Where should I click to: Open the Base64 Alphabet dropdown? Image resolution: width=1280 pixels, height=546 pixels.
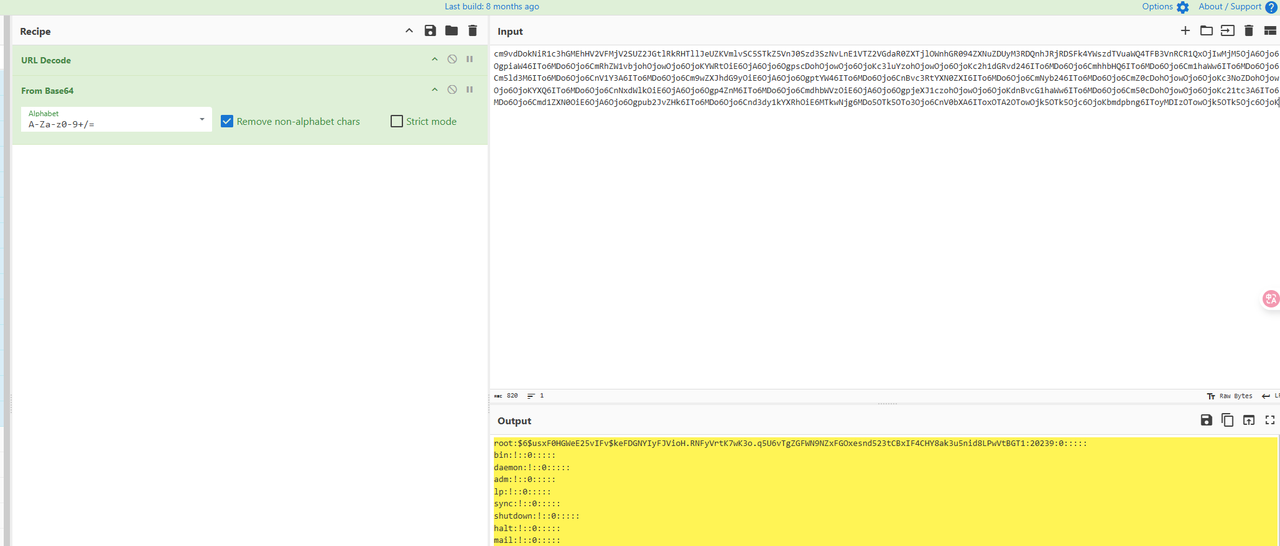point(202,119)
